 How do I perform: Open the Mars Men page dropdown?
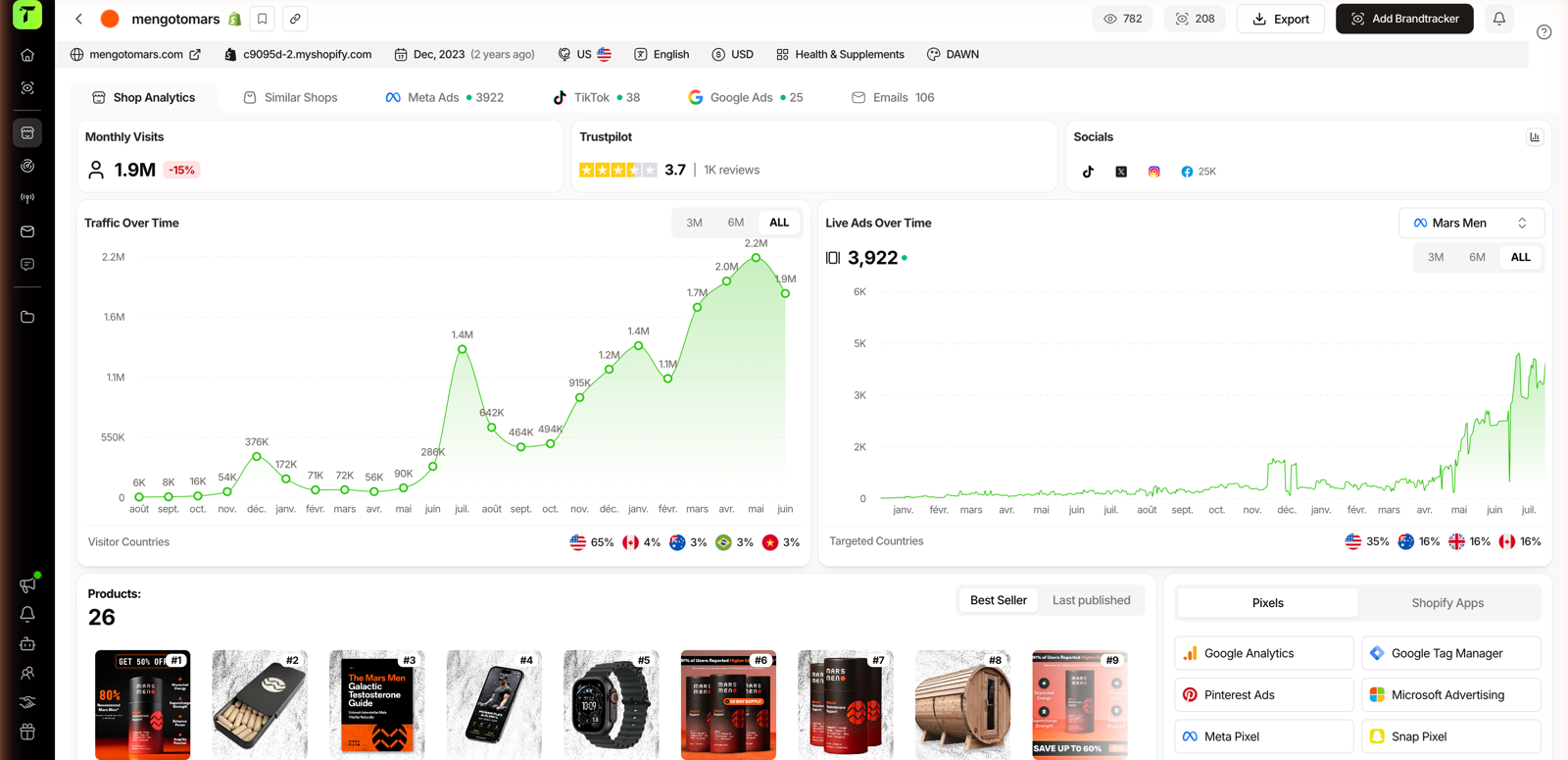pos(1471,223)
